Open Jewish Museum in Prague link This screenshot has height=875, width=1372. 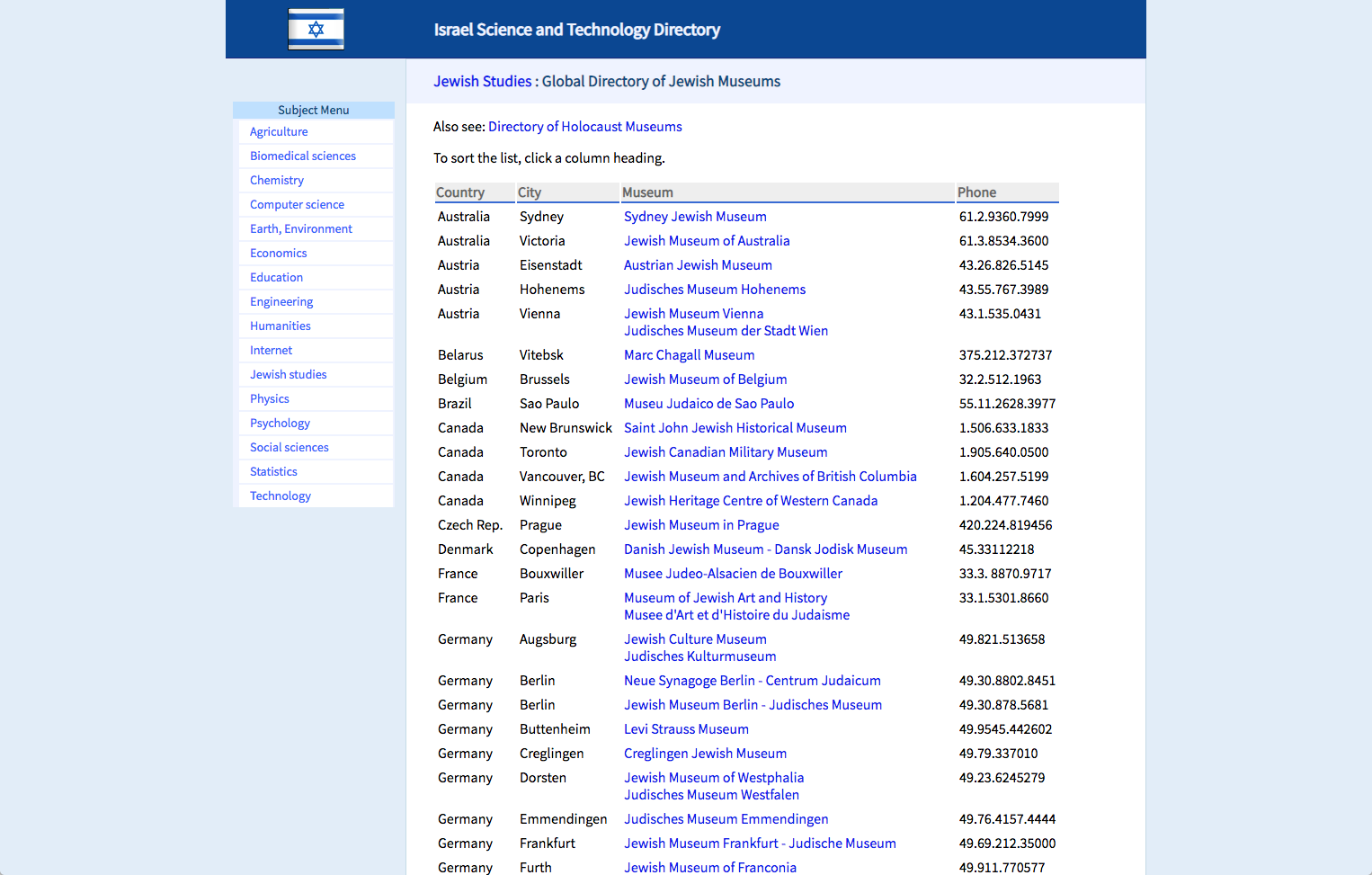point(701,525)
